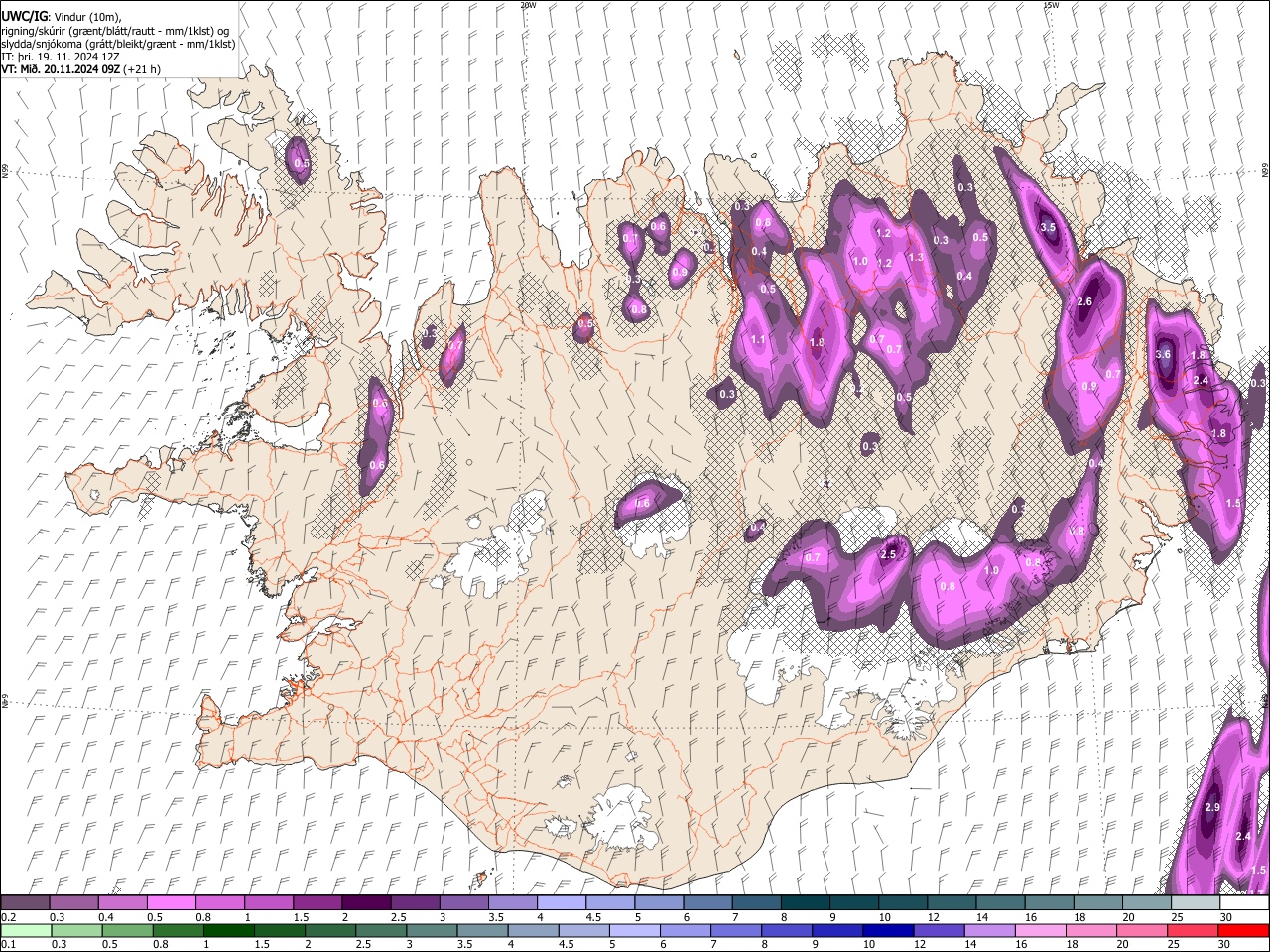
Task: Click the 1.3 precipitation value on the map
Action: tap(916, 257)
